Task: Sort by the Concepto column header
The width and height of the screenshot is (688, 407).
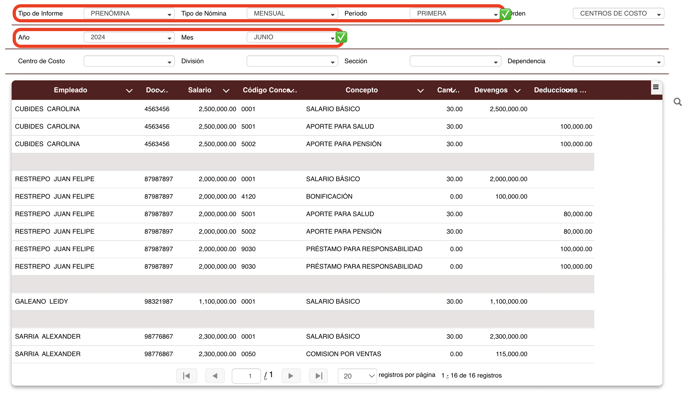Action: [x=362, y=90]
